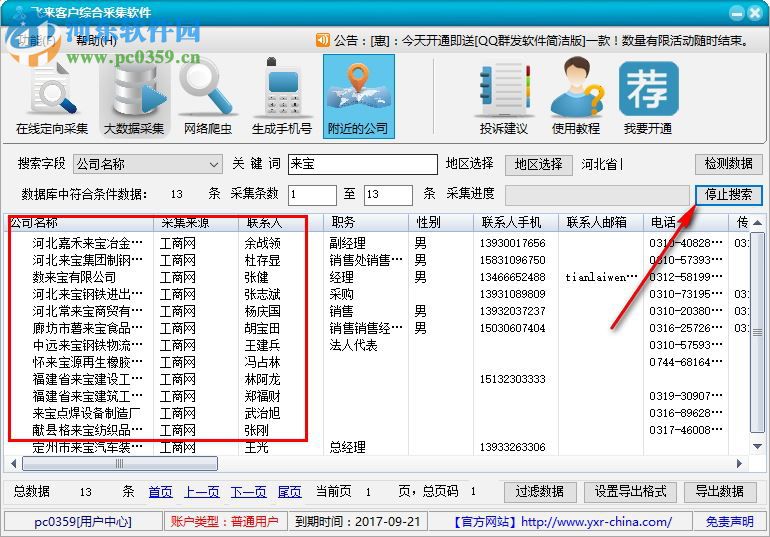Image resolution: width=770 pixels, height=537 pixels.
Task: Click 账户类型：普通用户 status
Action: tap(224, 521)
